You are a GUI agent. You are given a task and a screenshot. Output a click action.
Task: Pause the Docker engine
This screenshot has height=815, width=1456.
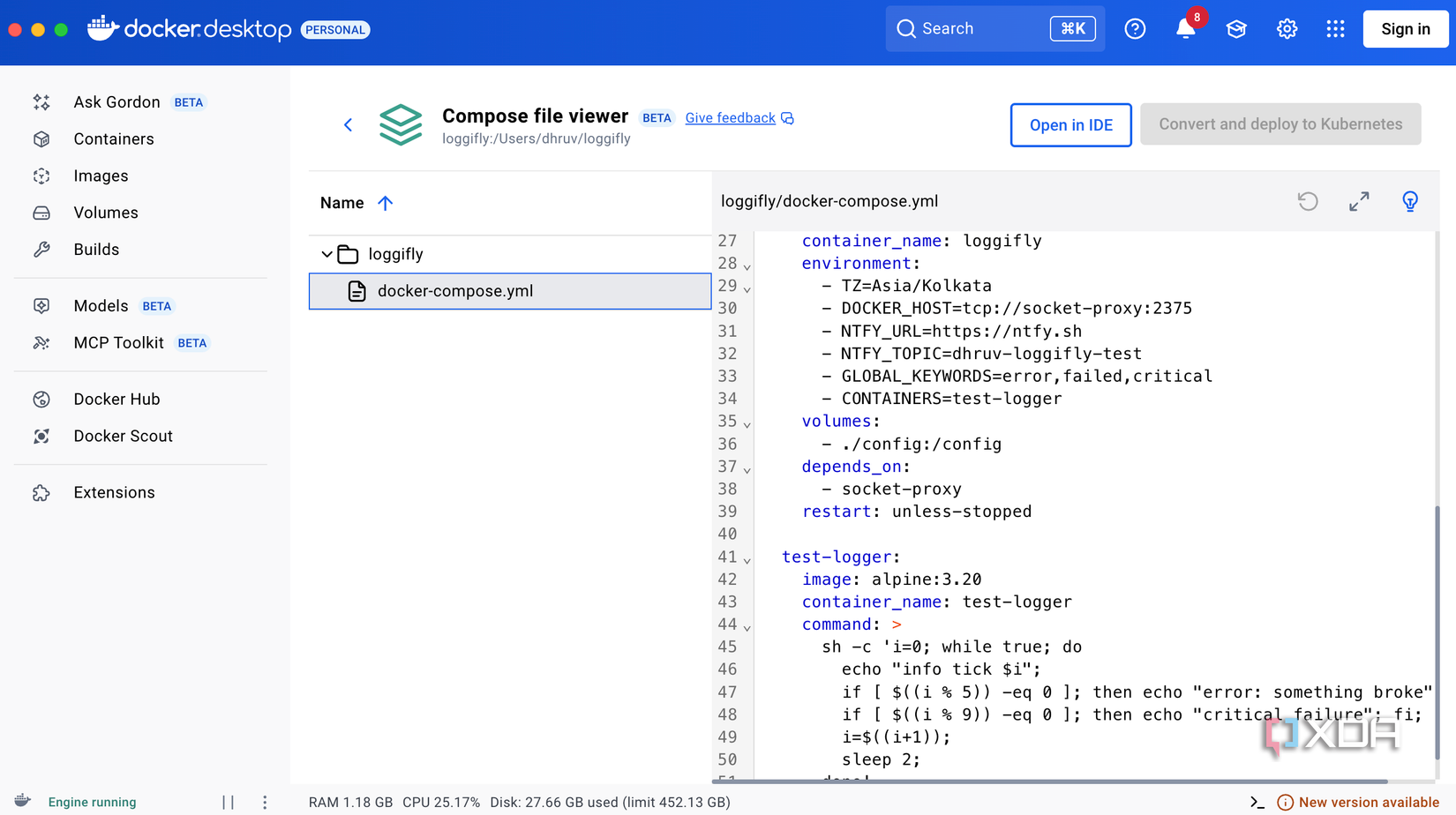(229, 802)
